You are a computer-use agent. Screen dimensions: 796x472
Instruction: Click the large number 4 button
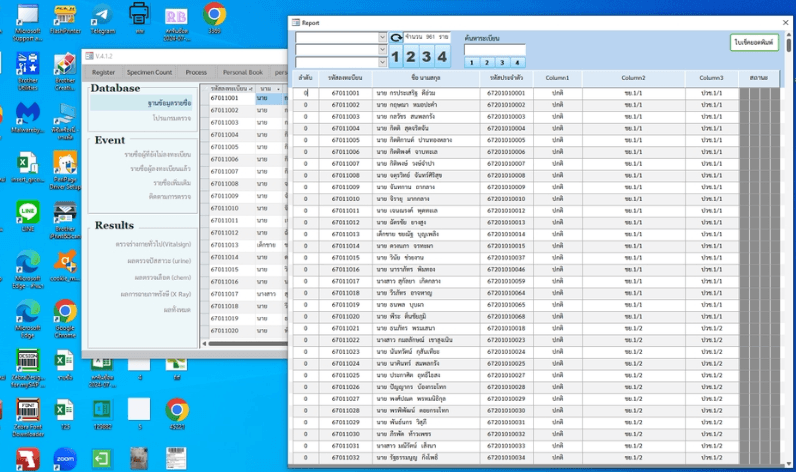[x=442, y=57]
